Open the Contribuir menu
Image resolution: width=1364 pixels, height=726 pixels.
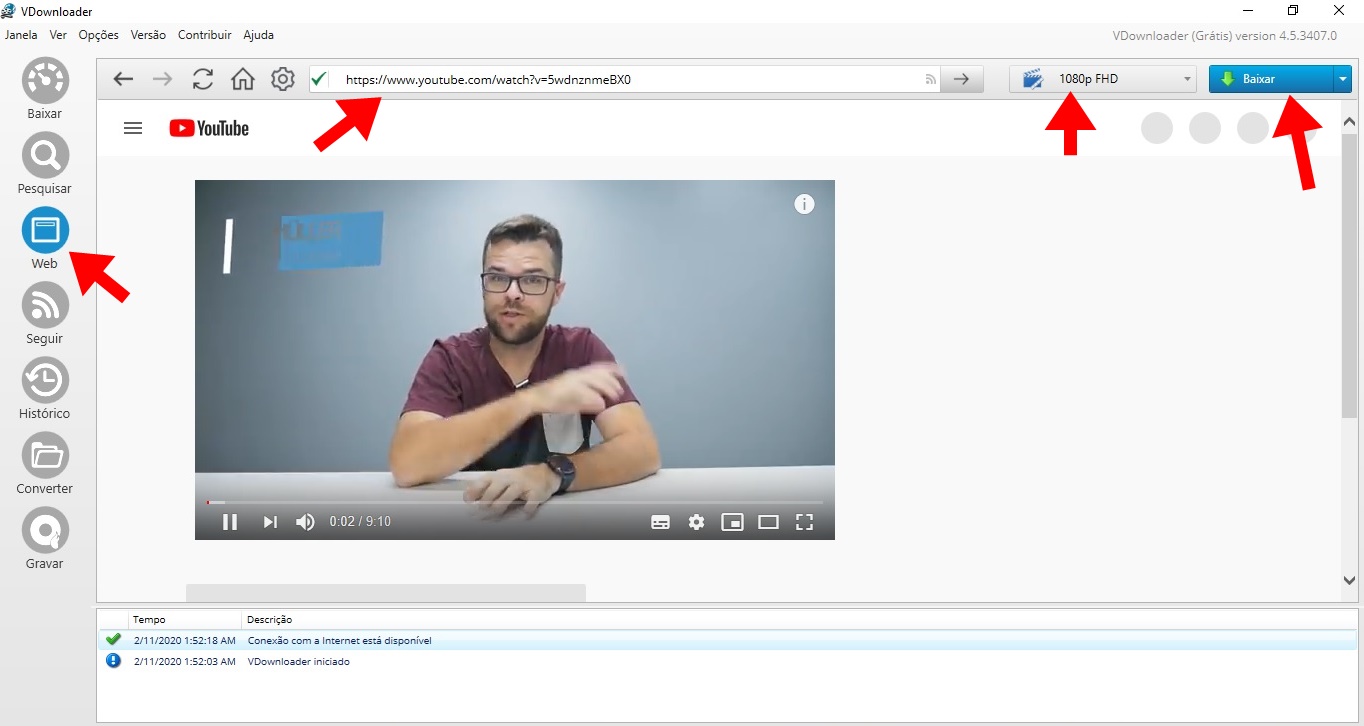205,35
